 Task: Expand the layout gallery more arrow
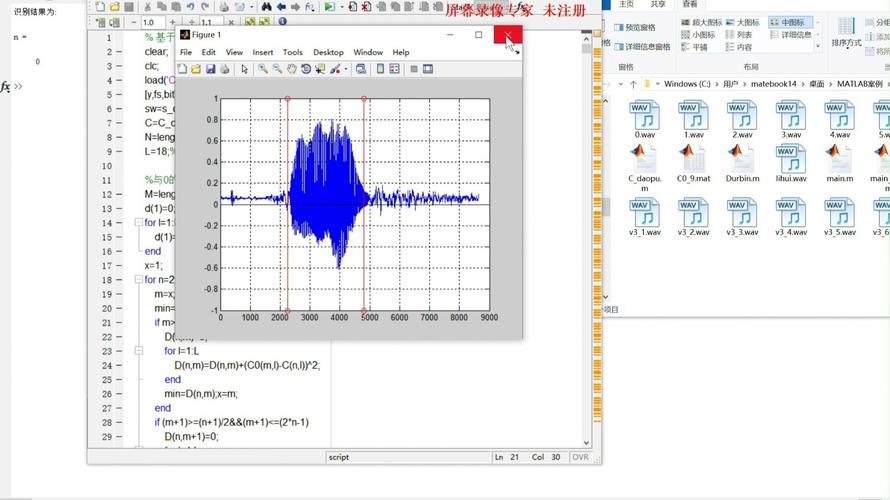818,47
